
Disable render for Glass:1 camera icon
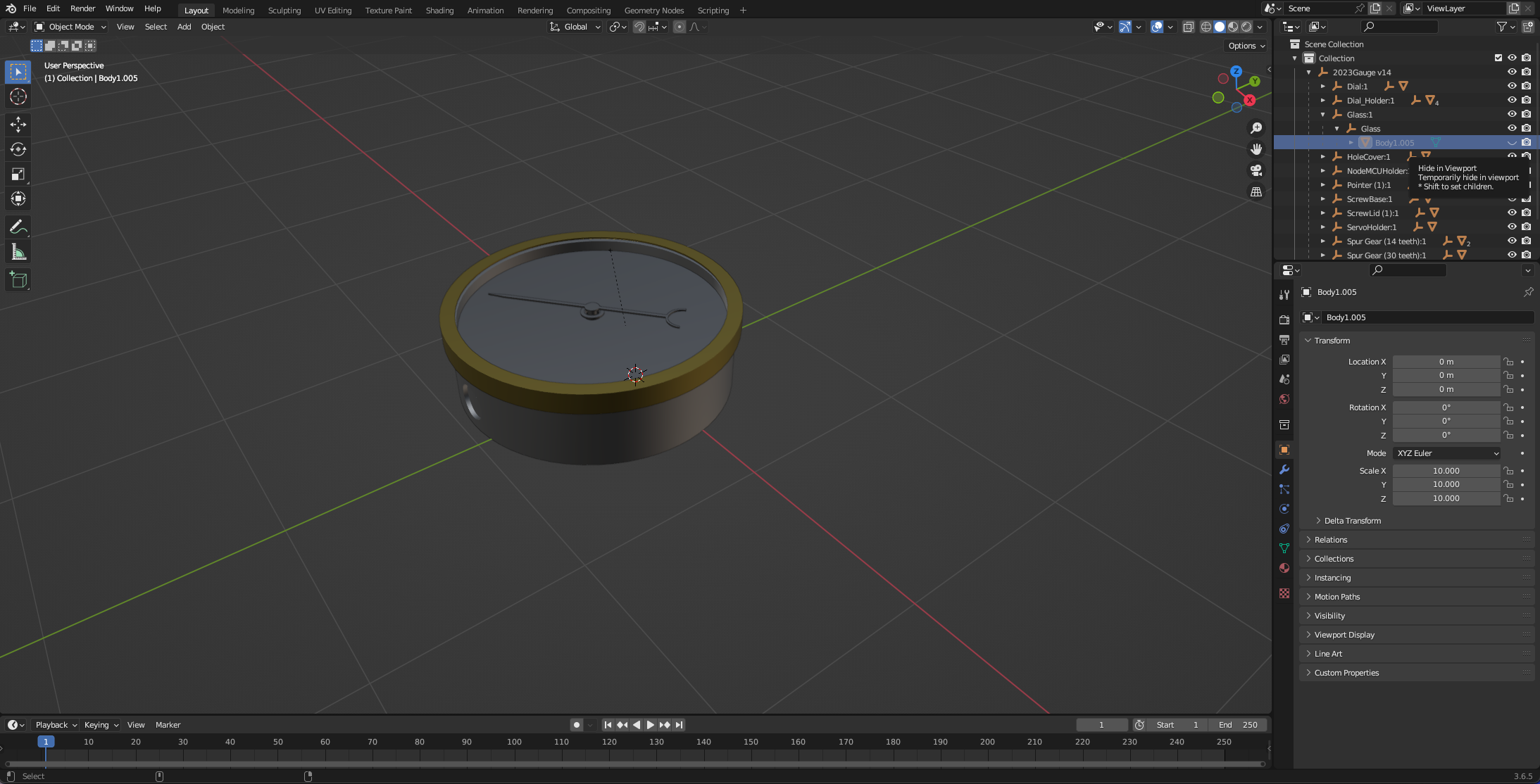pos(1526,114)
